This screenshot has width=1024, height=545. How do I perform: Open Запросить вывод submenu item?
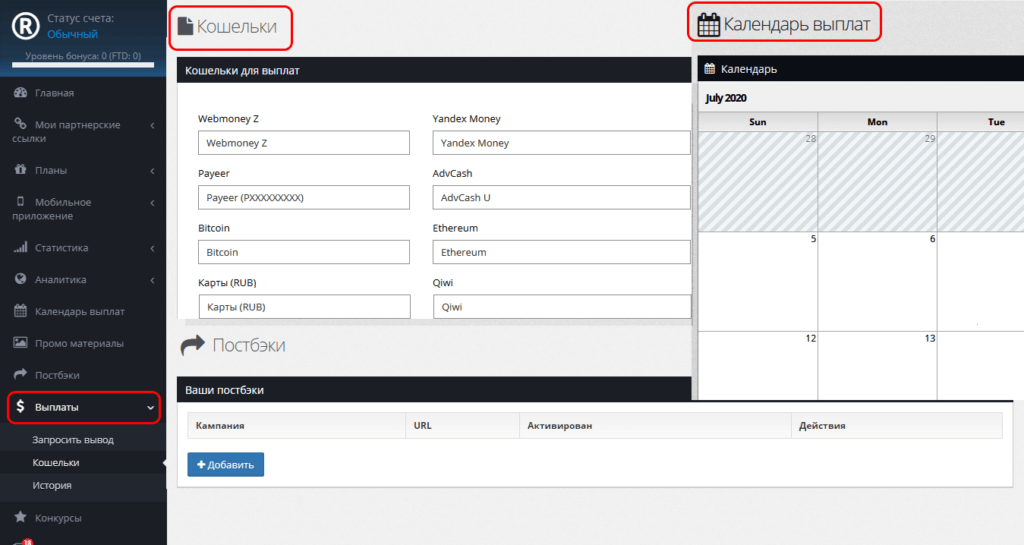73,440
